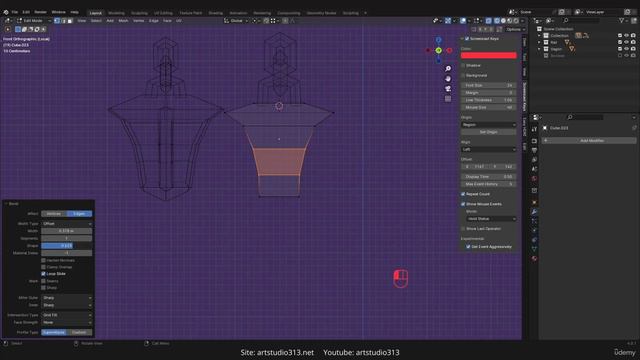Screen dimensions: 640x360
Task: Toggle proportional editing icon
Action: [285, 21]
